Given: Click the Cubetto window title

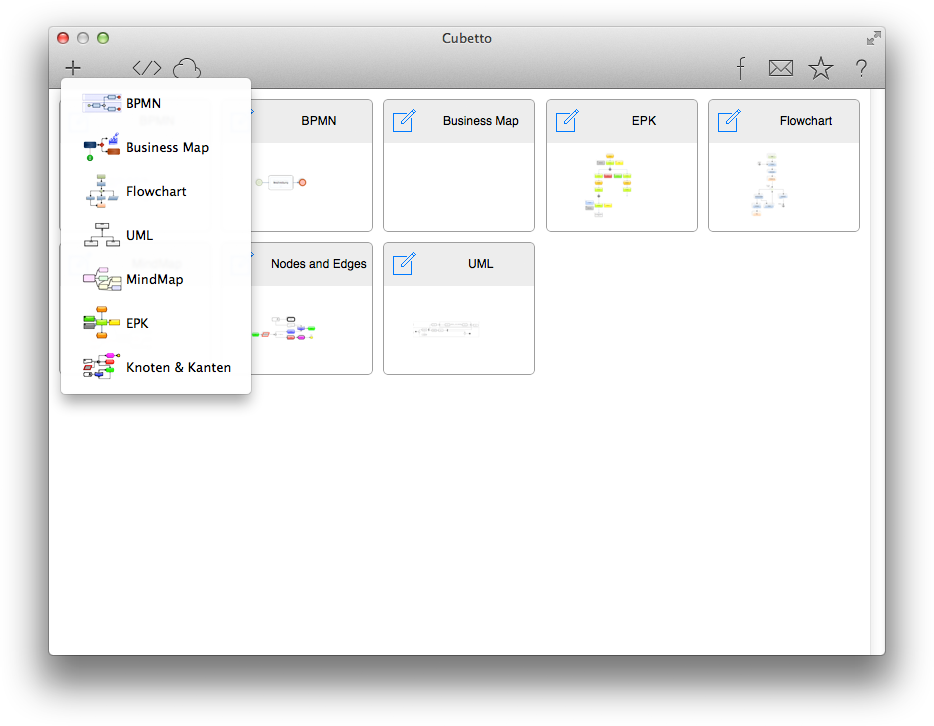Looking at the screenshot, I should 467,38.
